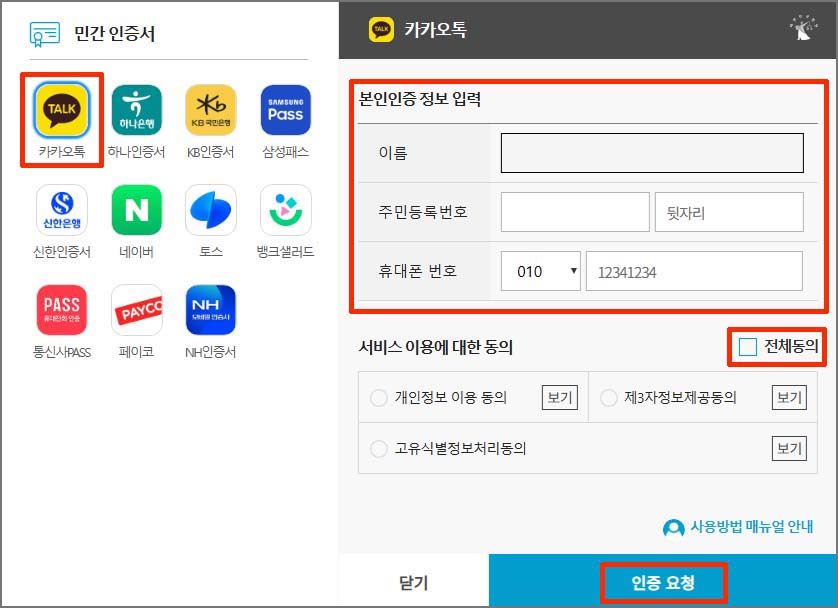Click the 뒷자리 resident number field
Screen dimensions: 838x608
729,212
